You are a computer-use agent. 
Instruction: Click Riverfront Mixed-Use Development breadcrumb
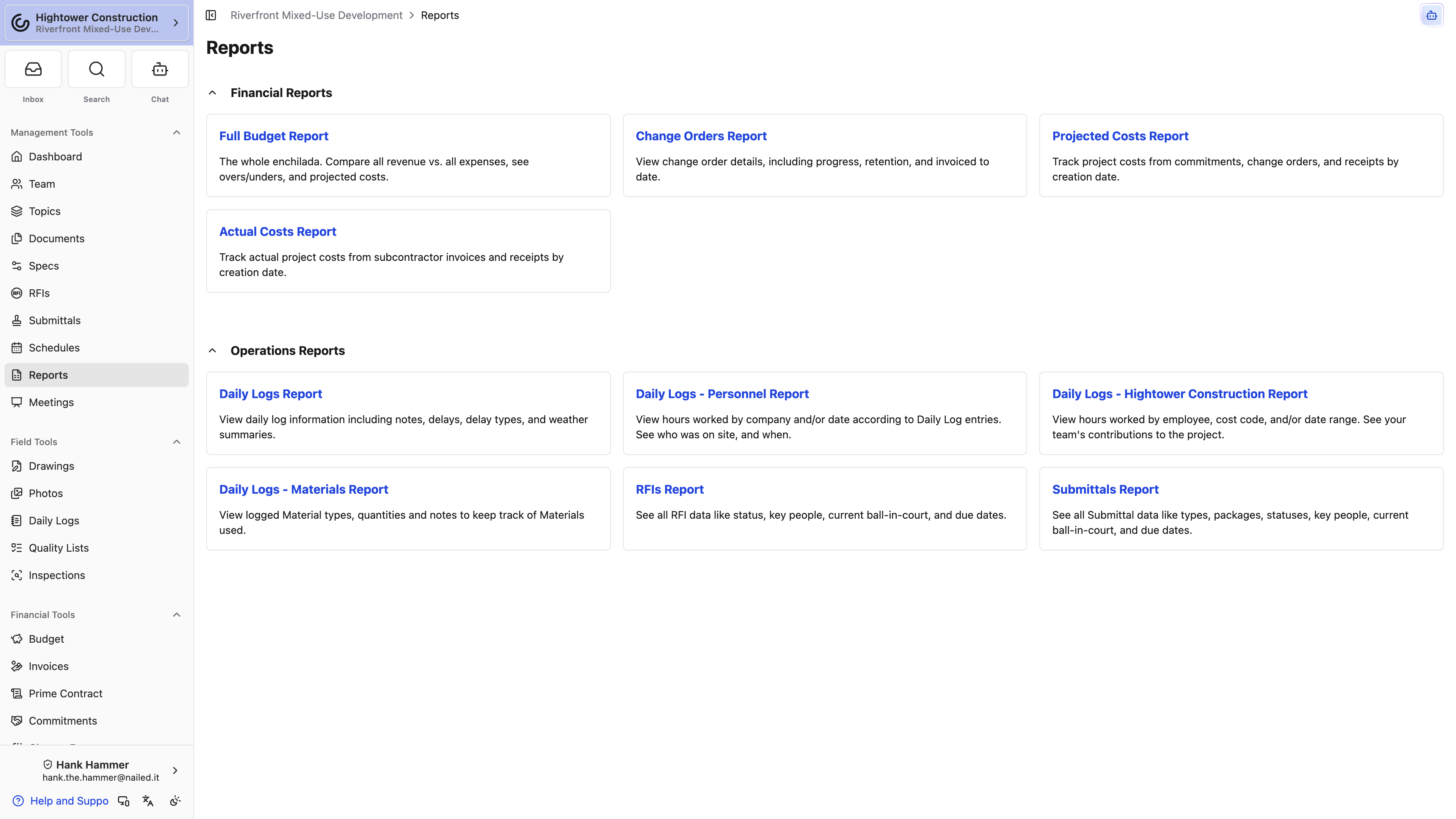click(317, 15)
